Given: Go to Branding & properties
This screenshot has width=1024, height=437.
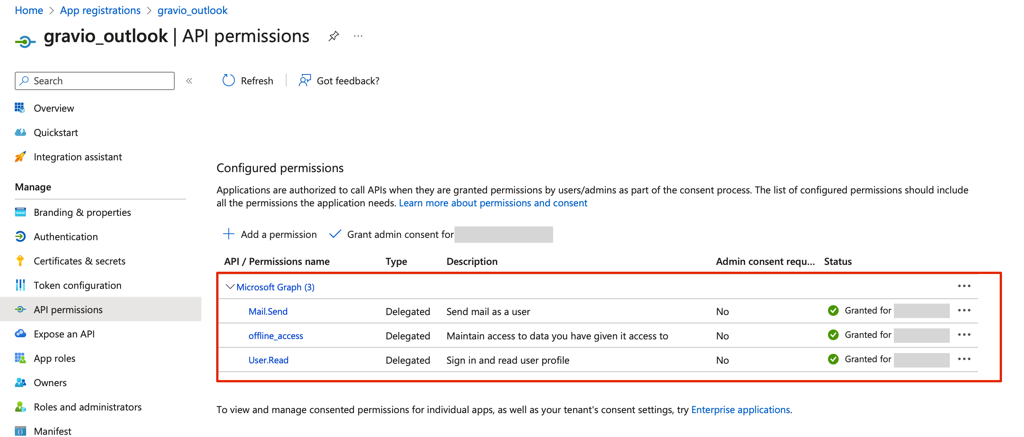Looking at the screenshot, I should click(82, 212).
